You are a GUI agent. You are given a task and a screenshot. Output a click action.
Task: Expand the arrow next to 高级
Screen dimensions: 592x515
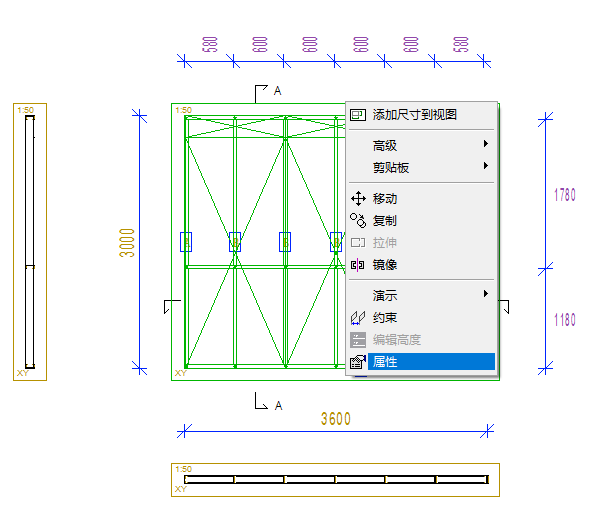click(486, 143)
